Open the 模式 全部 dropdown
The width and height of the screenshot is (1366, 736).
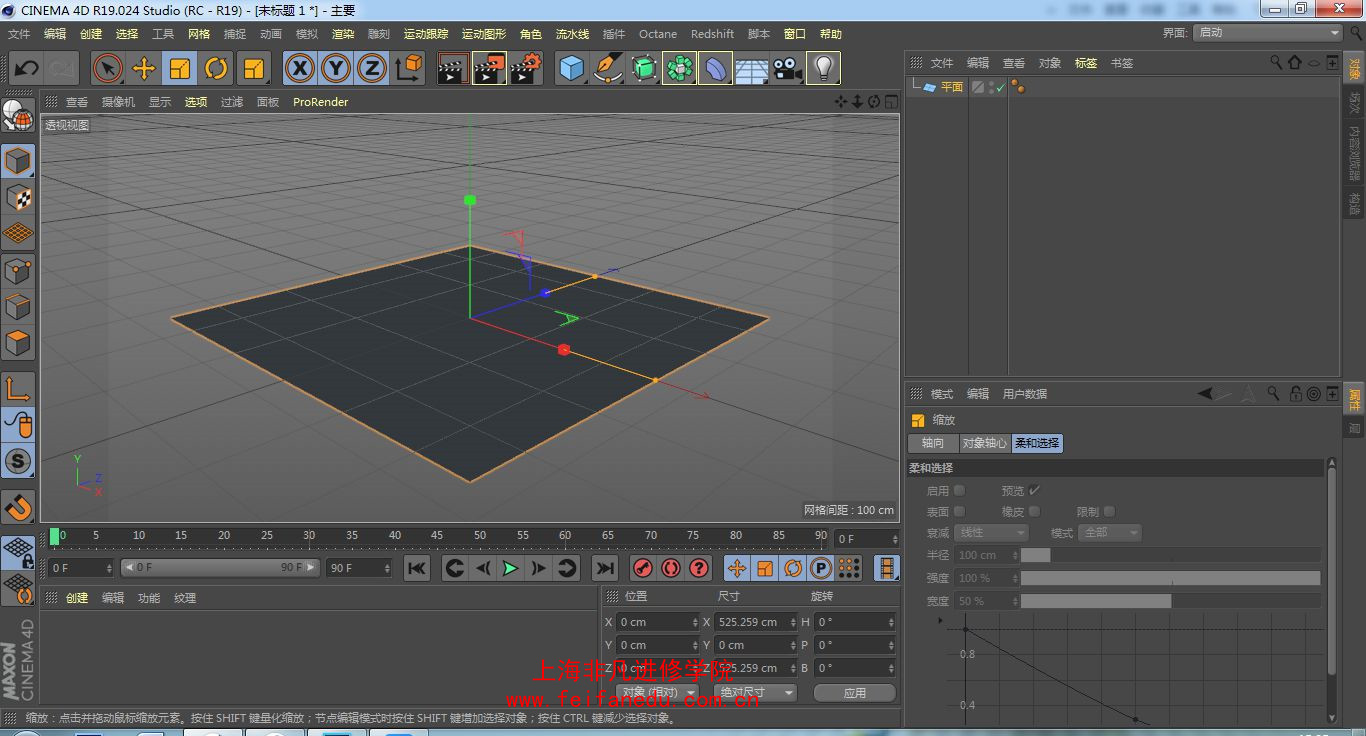(1110, 533)
